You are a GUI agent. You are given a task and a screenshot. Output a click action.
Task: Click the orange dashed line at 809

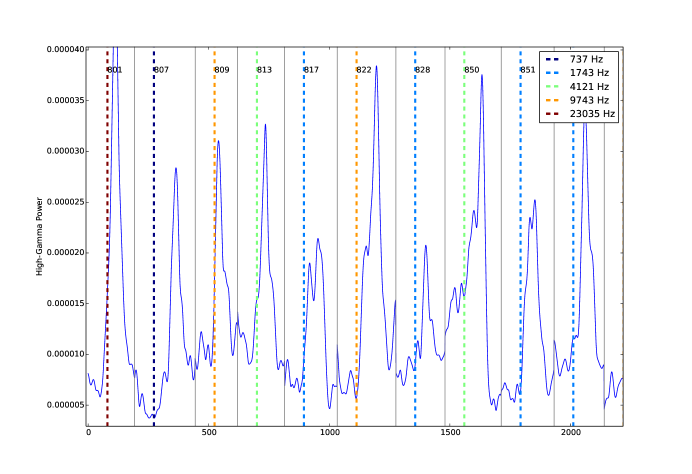(x=214, y=238)
